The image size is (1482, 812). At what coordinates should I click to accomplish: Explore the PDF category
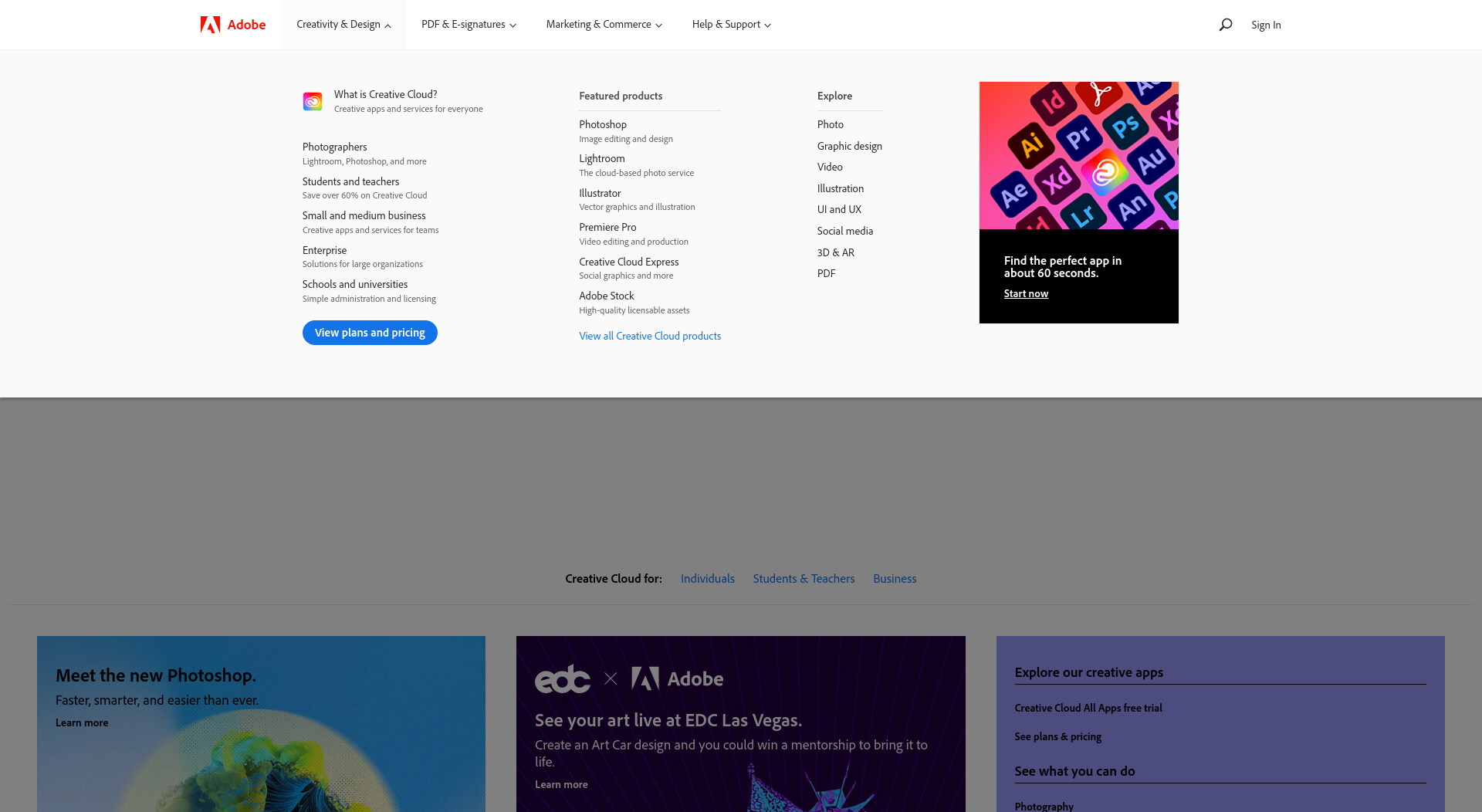[x=826, y=273]
